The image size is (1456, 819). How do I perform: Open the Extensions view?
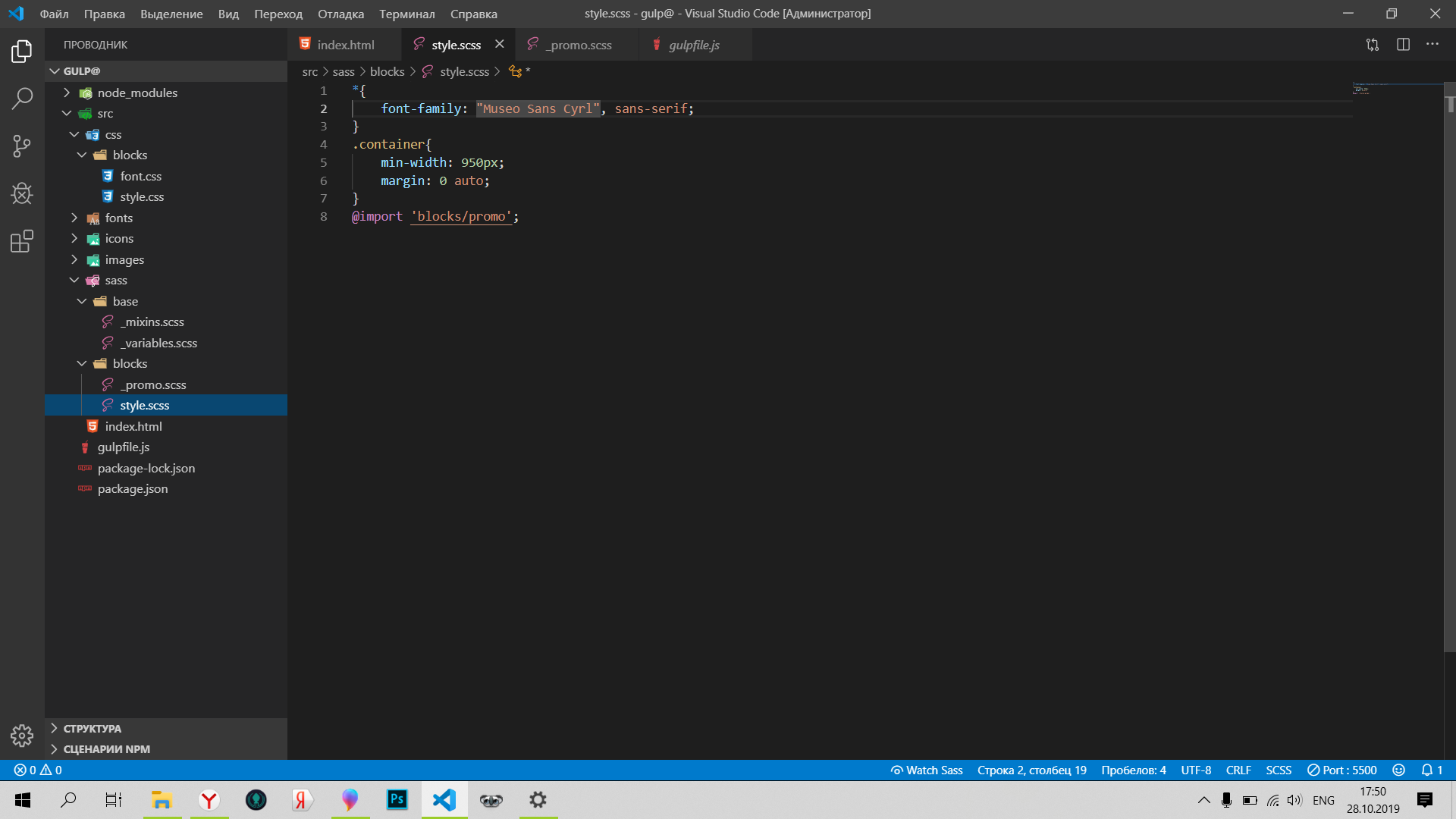click(x=22, y=241)
